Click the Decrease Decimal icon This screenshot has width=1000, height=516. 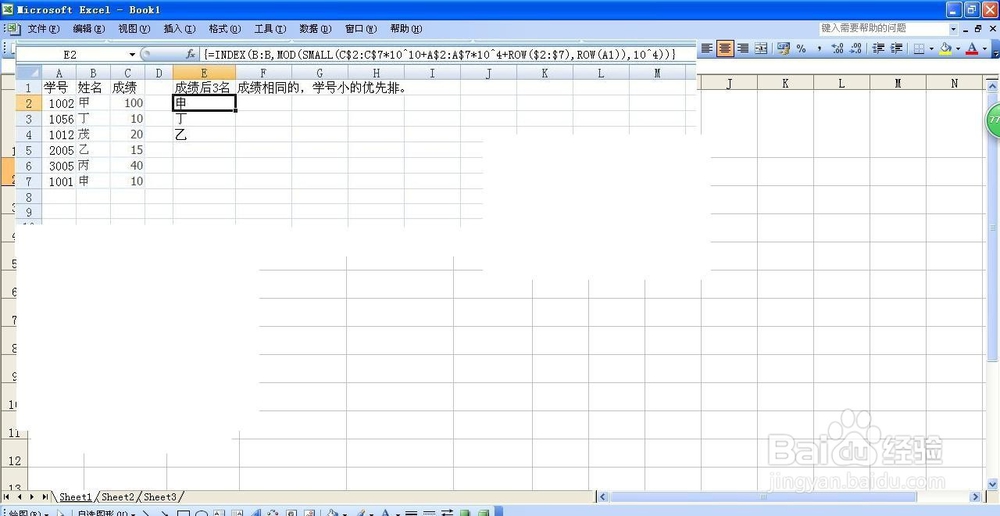point(854,48)
